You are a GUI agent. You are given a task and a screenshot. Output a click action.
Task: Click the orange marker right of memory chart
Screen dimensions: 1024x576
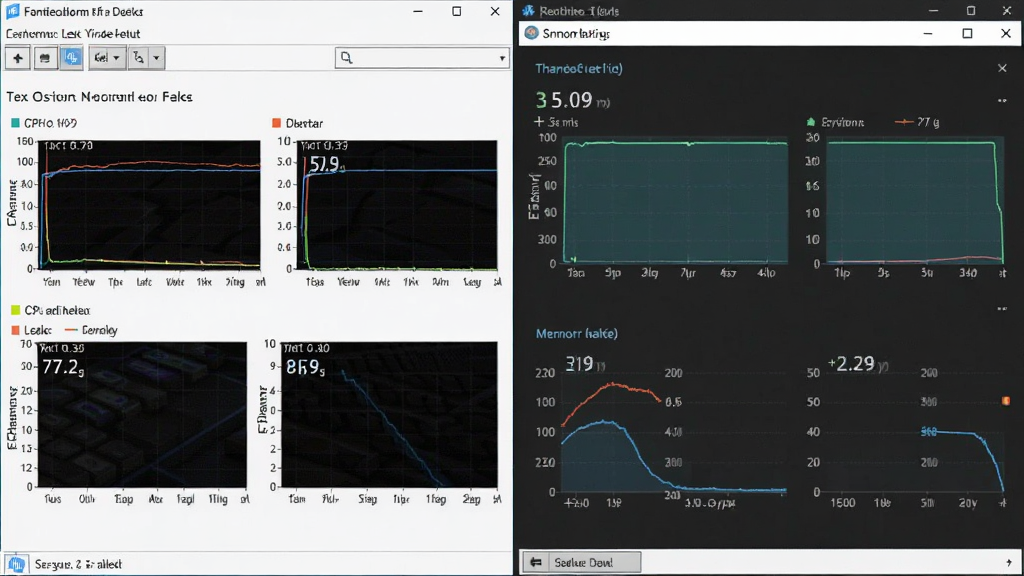pyautogui.click(x=1006, y=401)
